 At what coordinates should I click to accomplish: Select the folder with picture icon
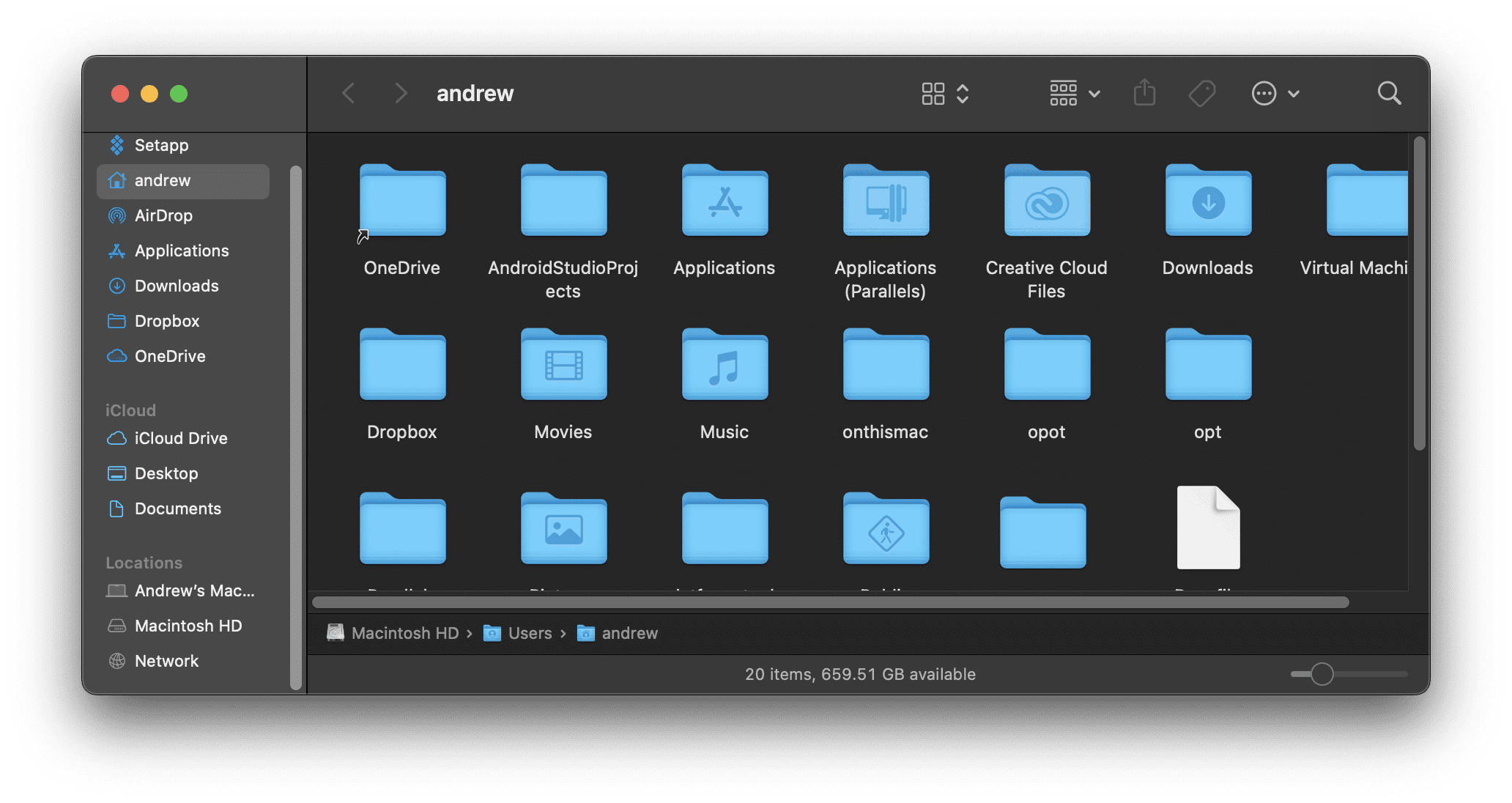(563, 528)
